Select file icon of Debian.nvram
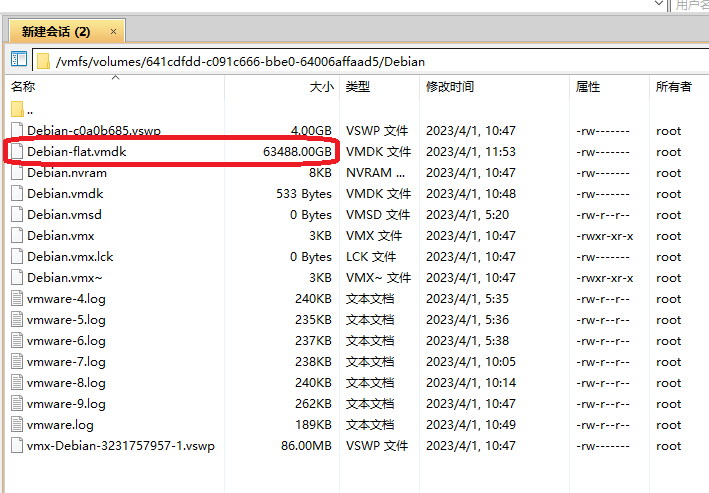This screenshot has width=709, height=493. pyautogui.click(x=17, y=172)
